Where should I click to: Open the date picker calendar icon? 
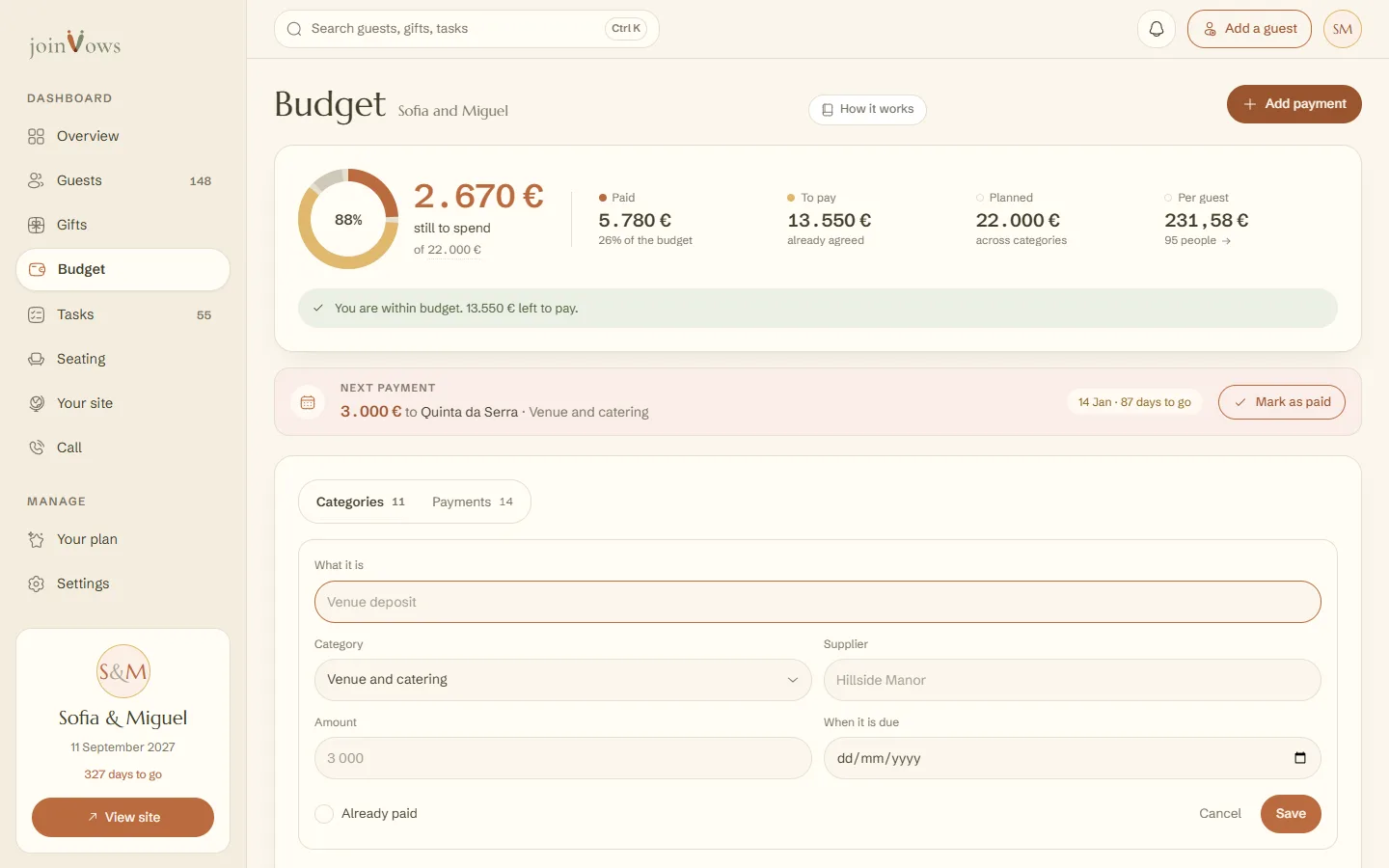coord(1300,758)
